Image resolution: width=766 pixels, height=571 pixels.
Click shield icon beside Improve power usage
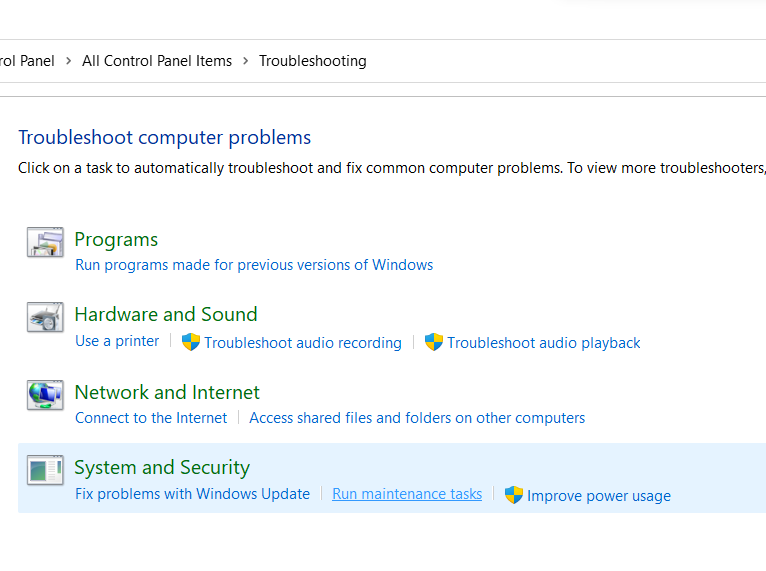[x=514, y=495]
